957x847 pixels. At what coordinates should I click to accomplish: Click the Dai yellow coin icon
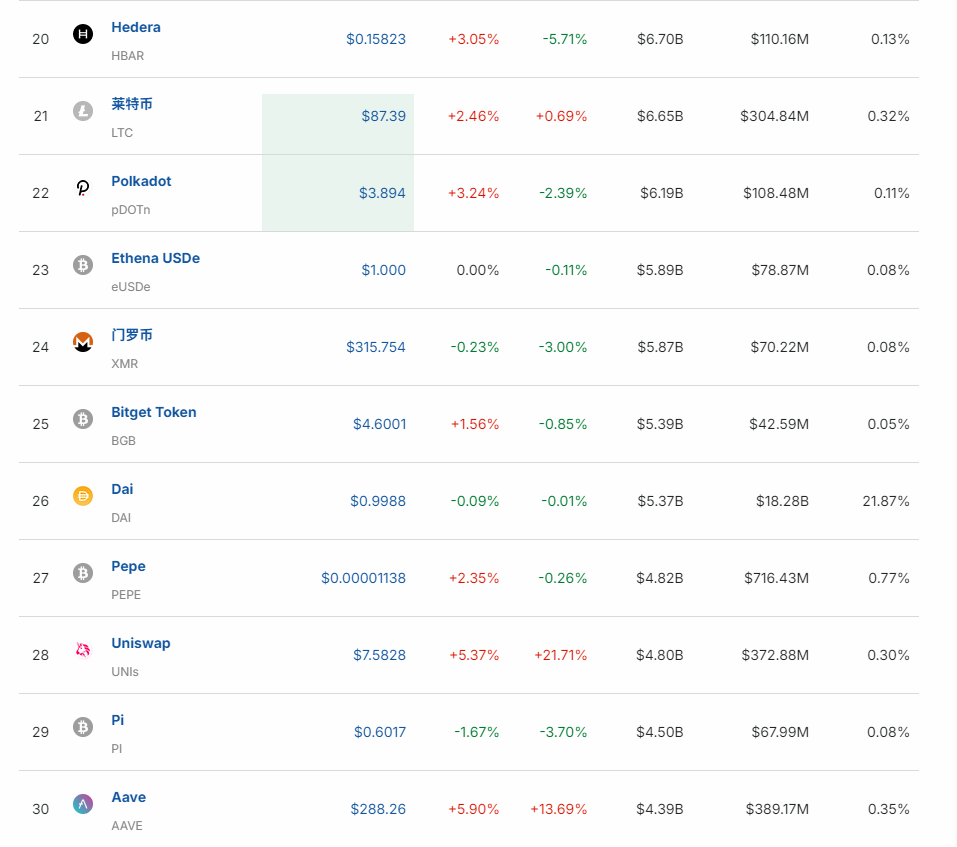point(83,496)
